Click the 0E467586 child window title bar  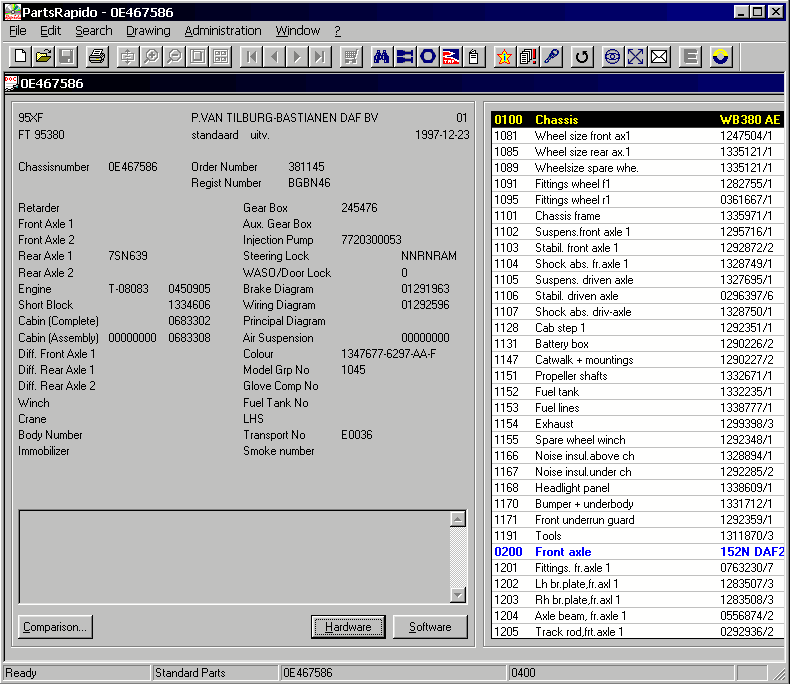tap(394, 83)
